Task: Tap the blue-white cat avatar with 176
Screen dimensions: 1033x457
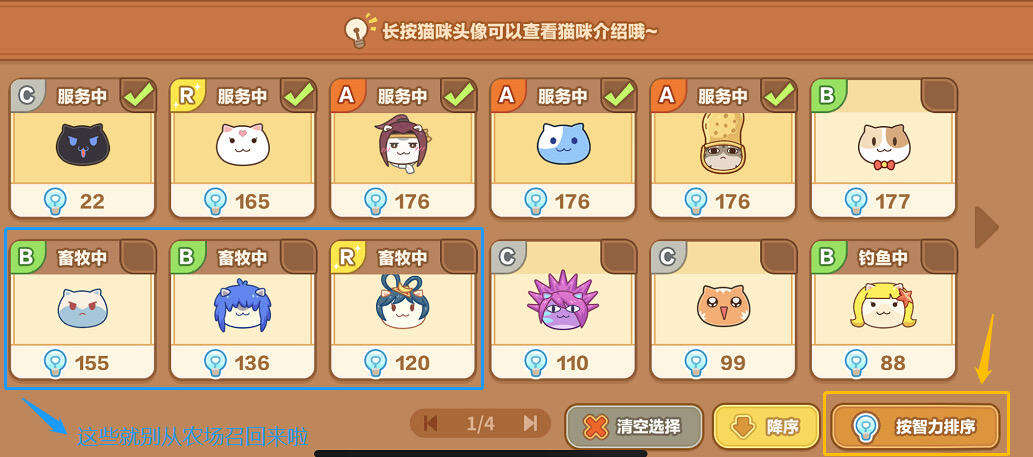Action: coord(563,144)
